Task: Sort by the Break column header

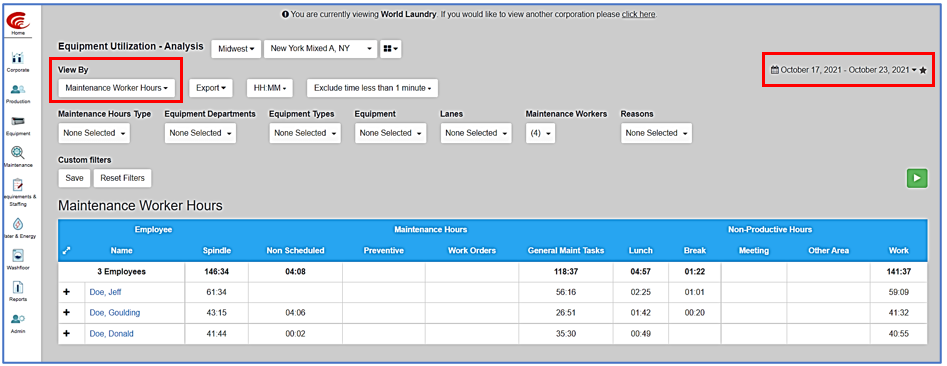Action: pyautogui.click(x=695, y=250)
